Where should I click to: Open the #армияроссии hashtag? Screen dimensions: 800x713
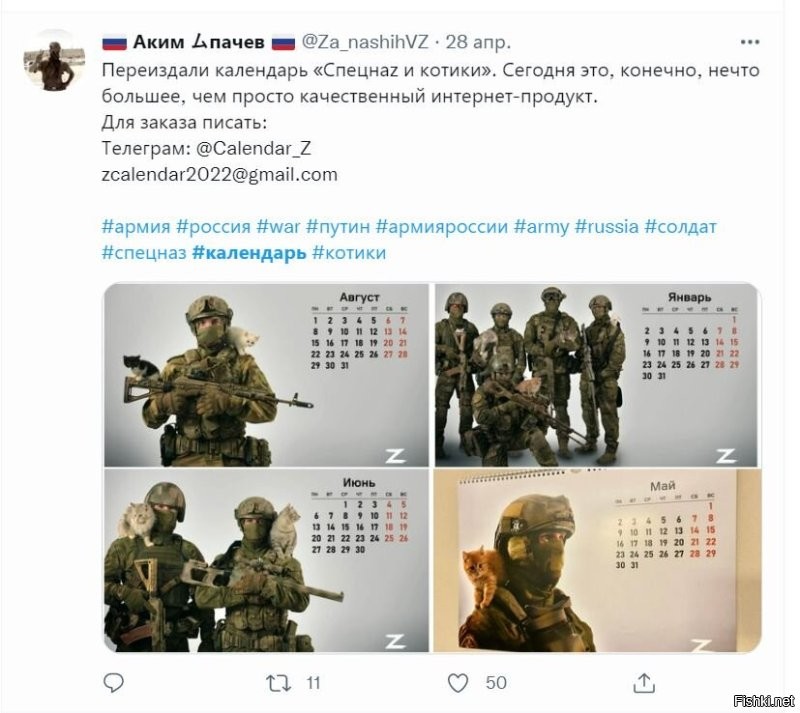pos(442,226)
